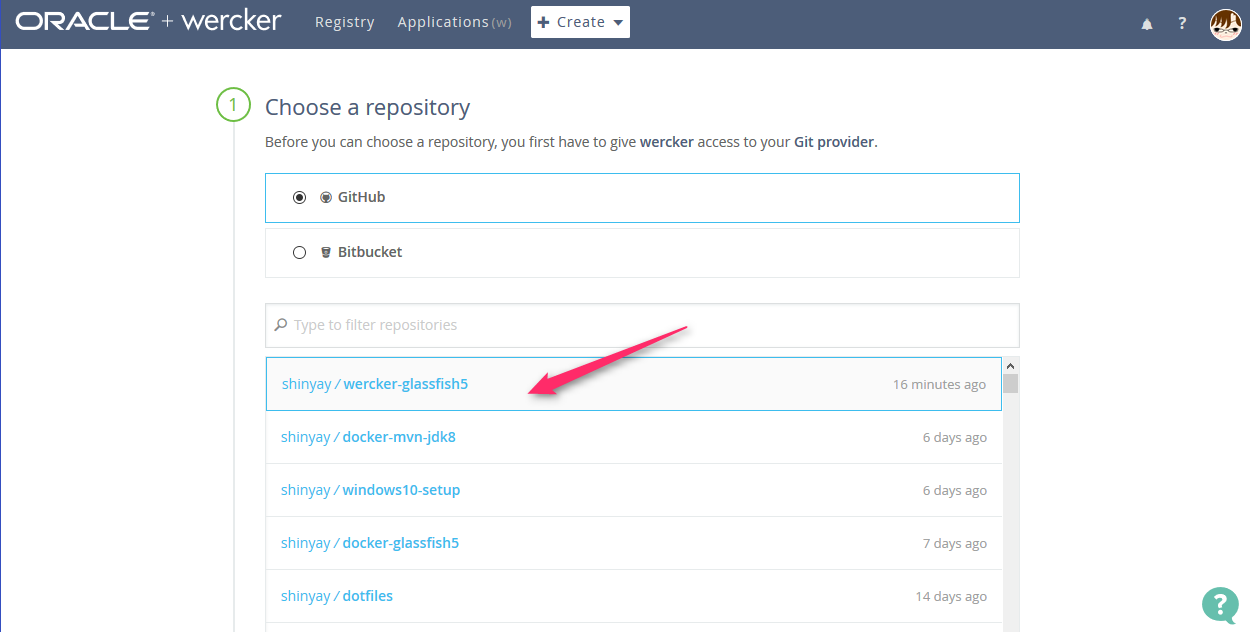Click the Bitbucket bucket icon
1250x632 pixels.
[325, 253]
